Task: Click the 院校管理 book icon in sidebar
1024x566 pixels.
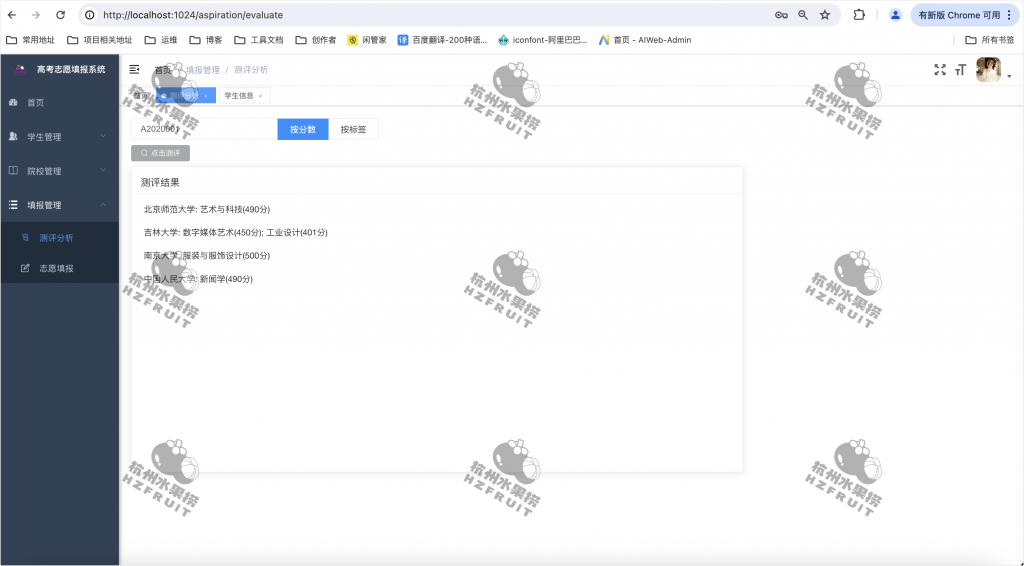Action: coord(13,170)
